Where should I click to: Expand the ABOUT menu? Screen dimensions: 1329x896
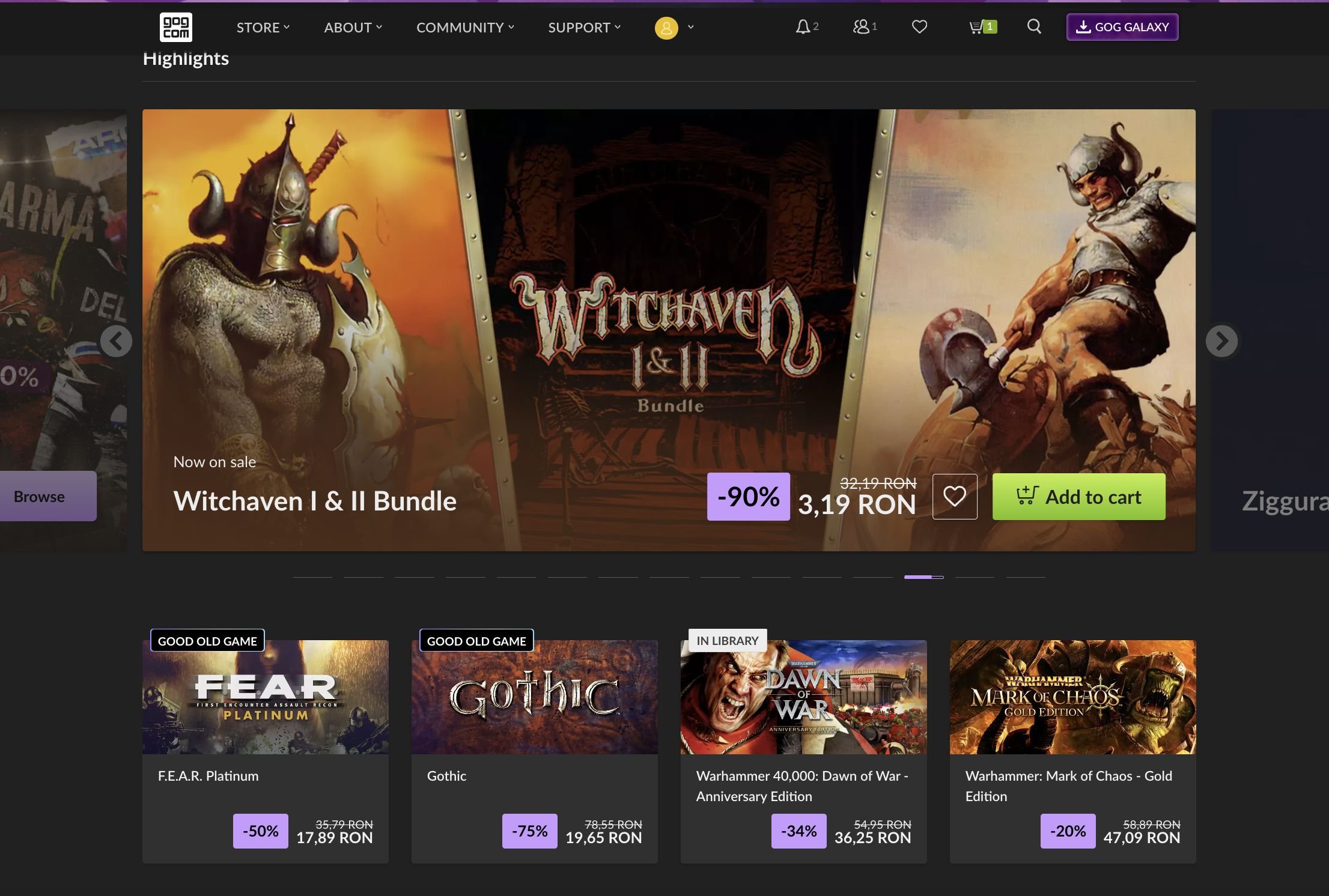click(x=353, y=28)
